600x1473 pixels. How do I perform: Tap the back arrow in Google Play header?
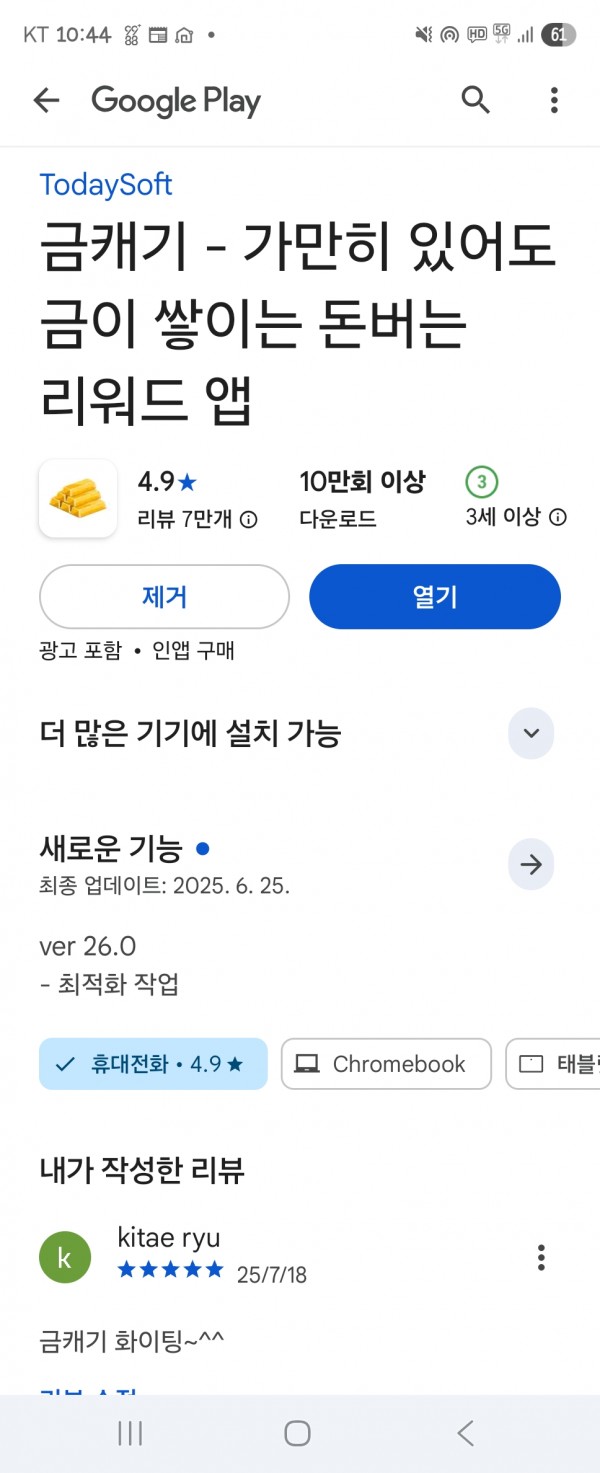point(46,100)
